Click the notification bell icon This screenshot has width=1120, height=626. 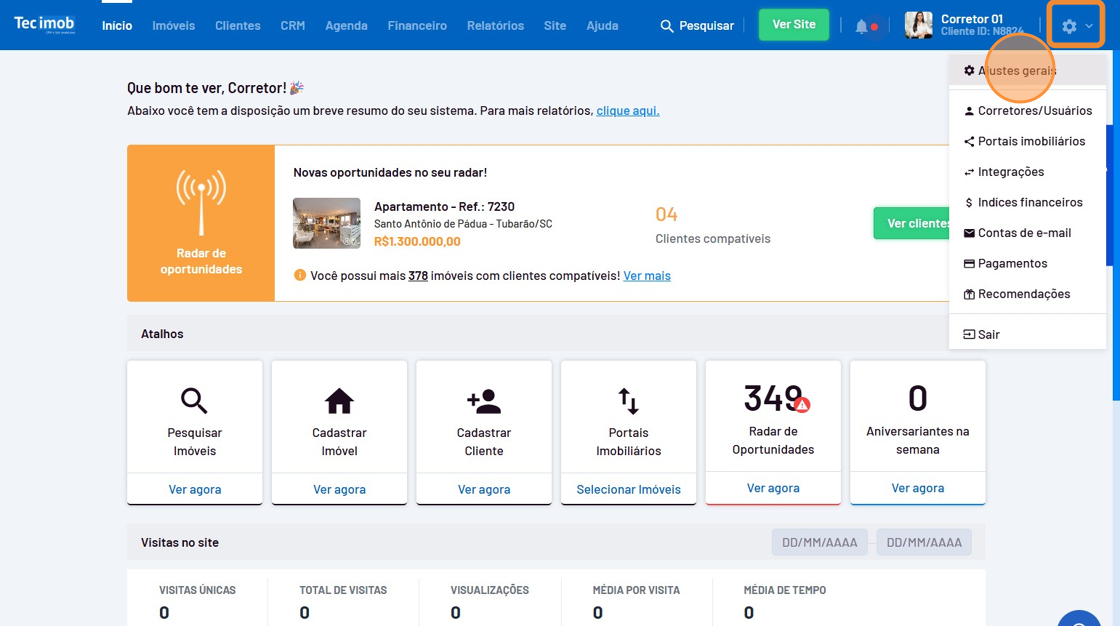tap(861, 26)
